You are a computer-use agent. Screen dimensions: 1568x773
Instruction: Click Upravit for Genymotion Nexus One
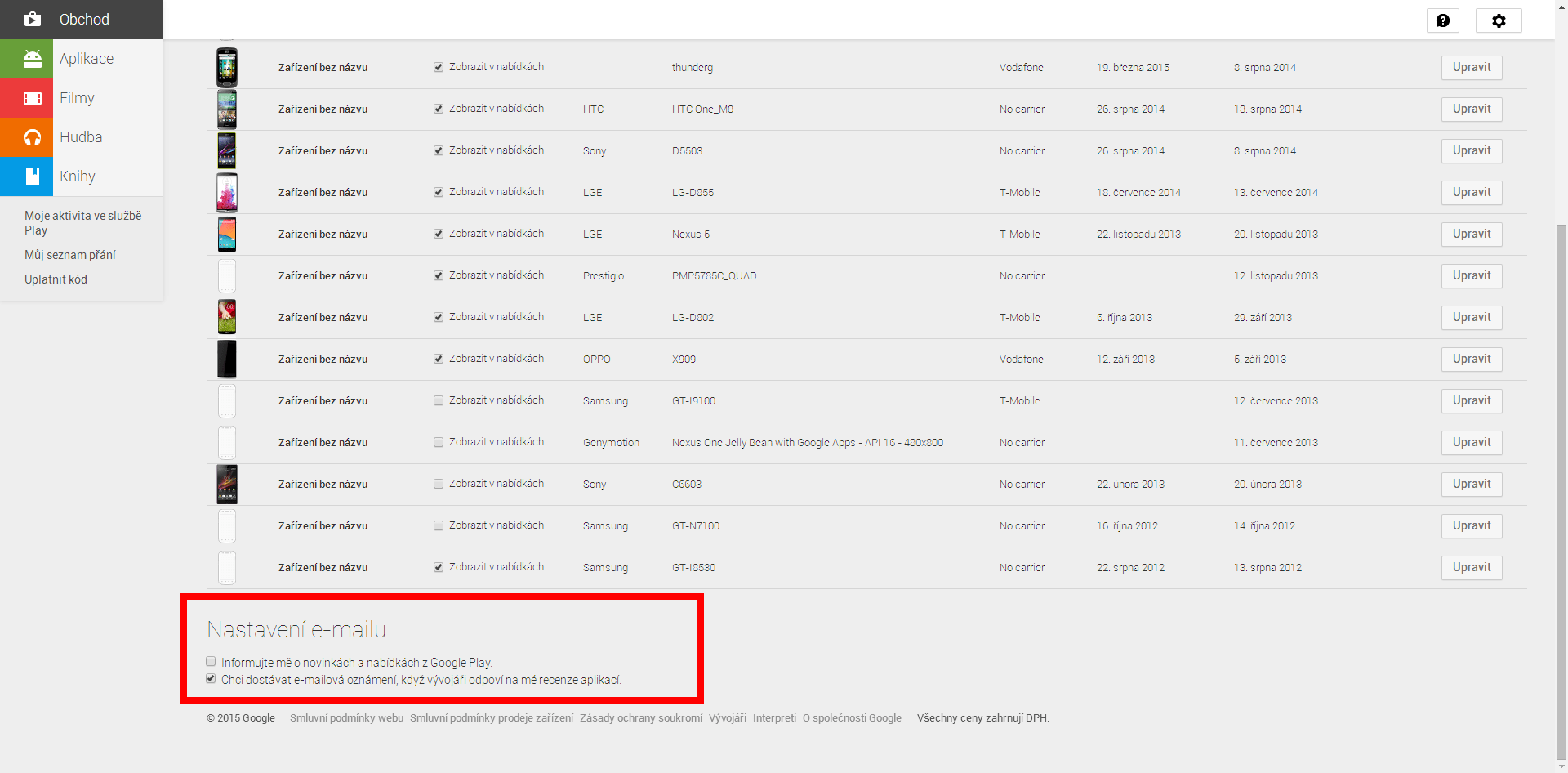tap(1472, 443)
